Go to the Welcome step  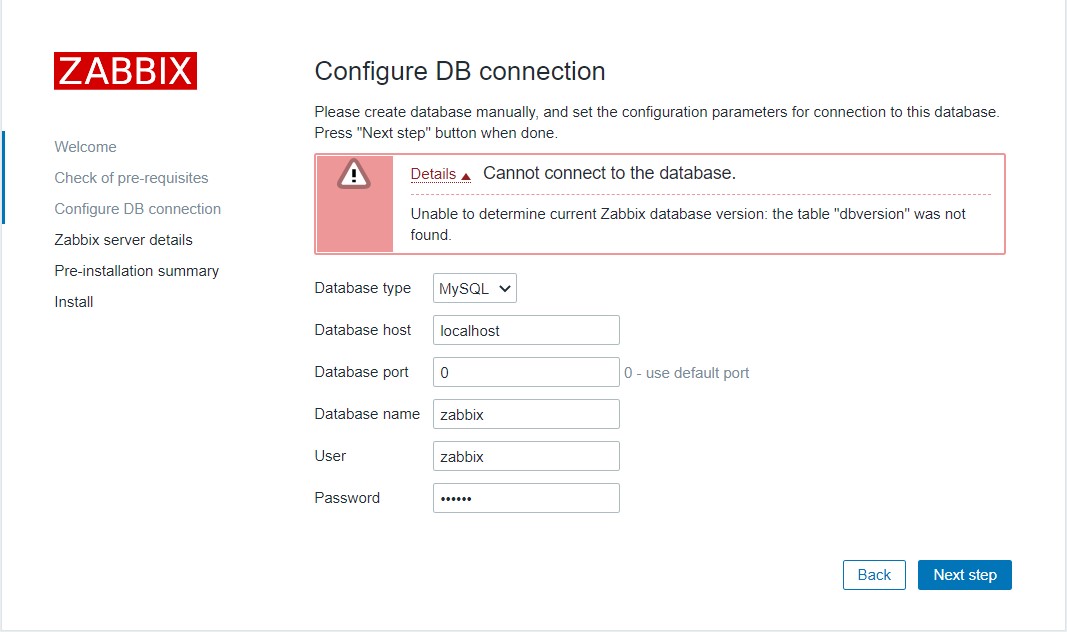coord(85,147)
